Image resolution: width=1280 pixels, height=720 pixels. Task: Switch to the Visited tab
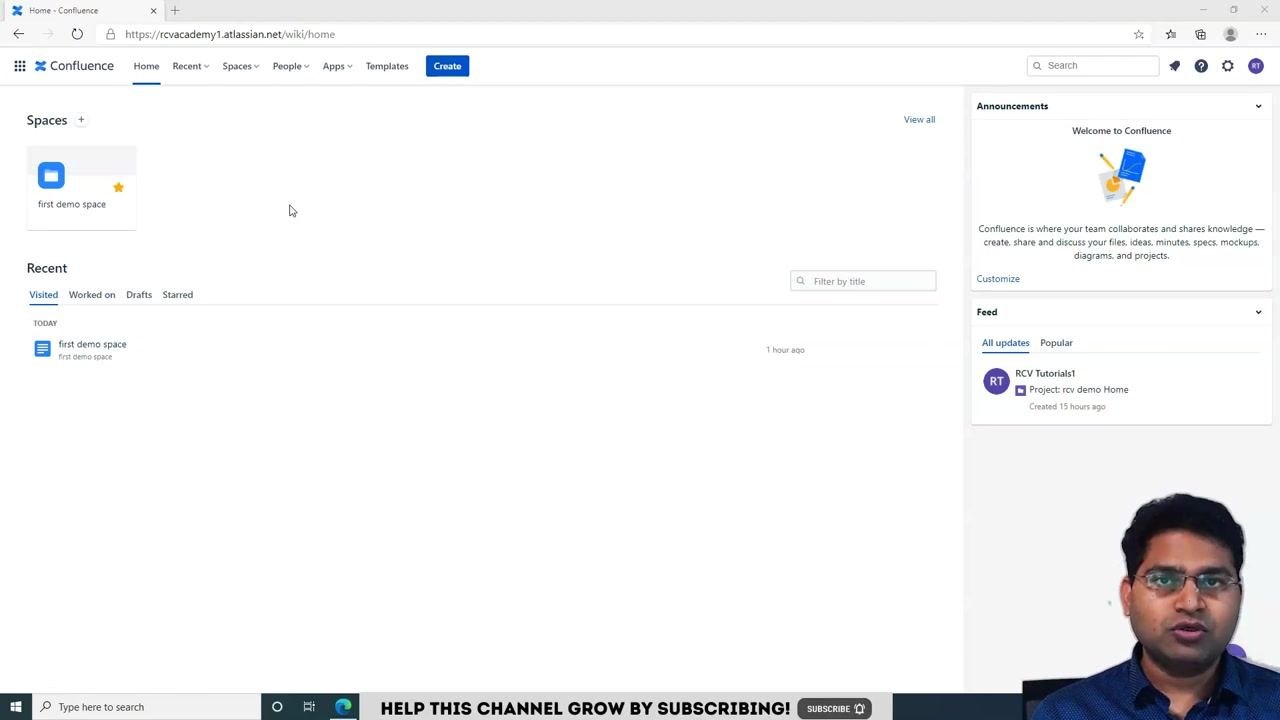pyautogui.click(x=43, y=295)
